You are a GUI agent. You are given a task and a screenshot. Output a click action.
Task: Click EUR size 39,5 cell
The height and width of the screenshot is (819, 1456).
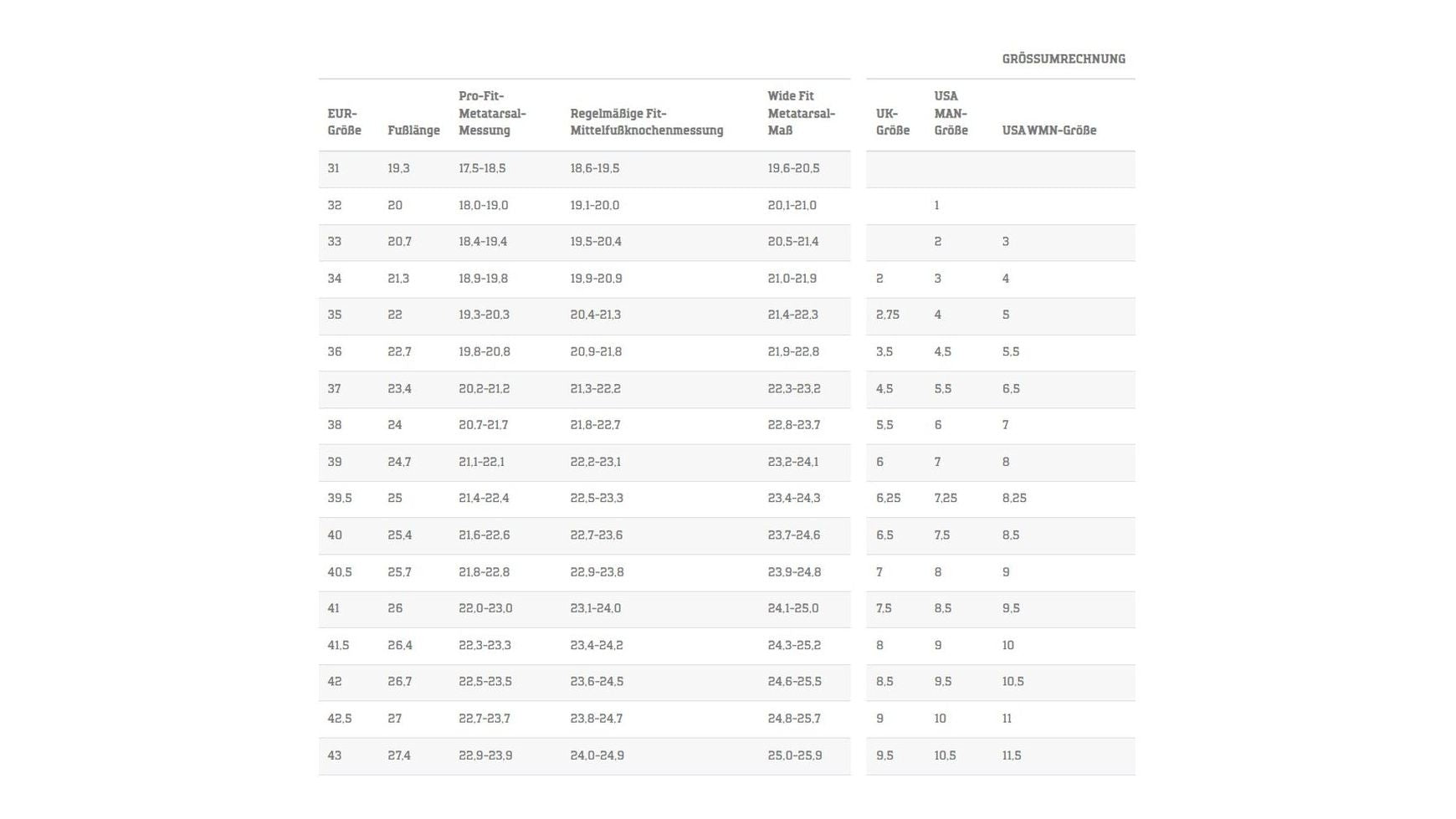pos(340,499)
